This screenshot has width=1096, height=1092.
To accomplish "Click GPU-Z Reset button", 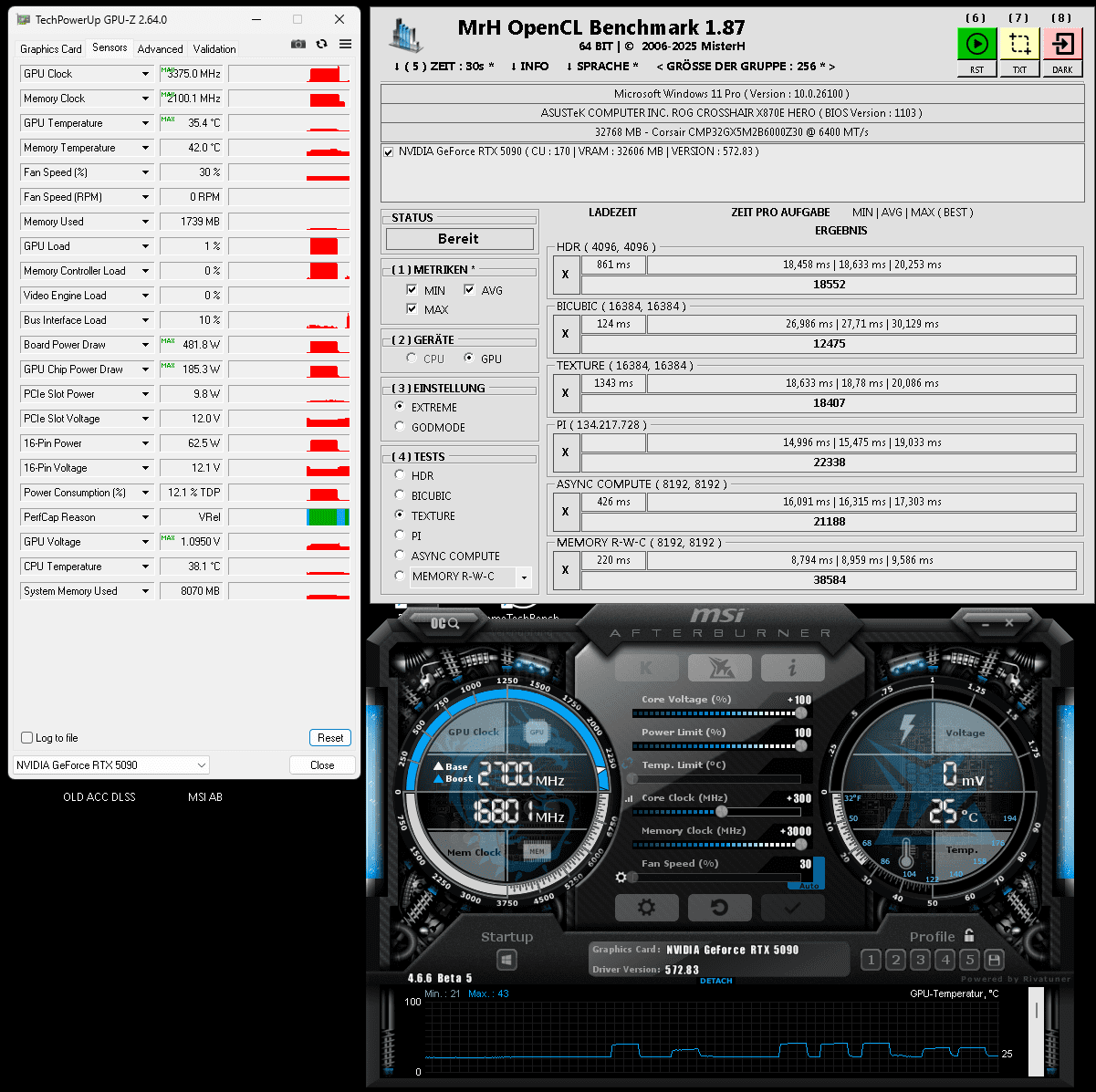I will [x=330, y=738].
